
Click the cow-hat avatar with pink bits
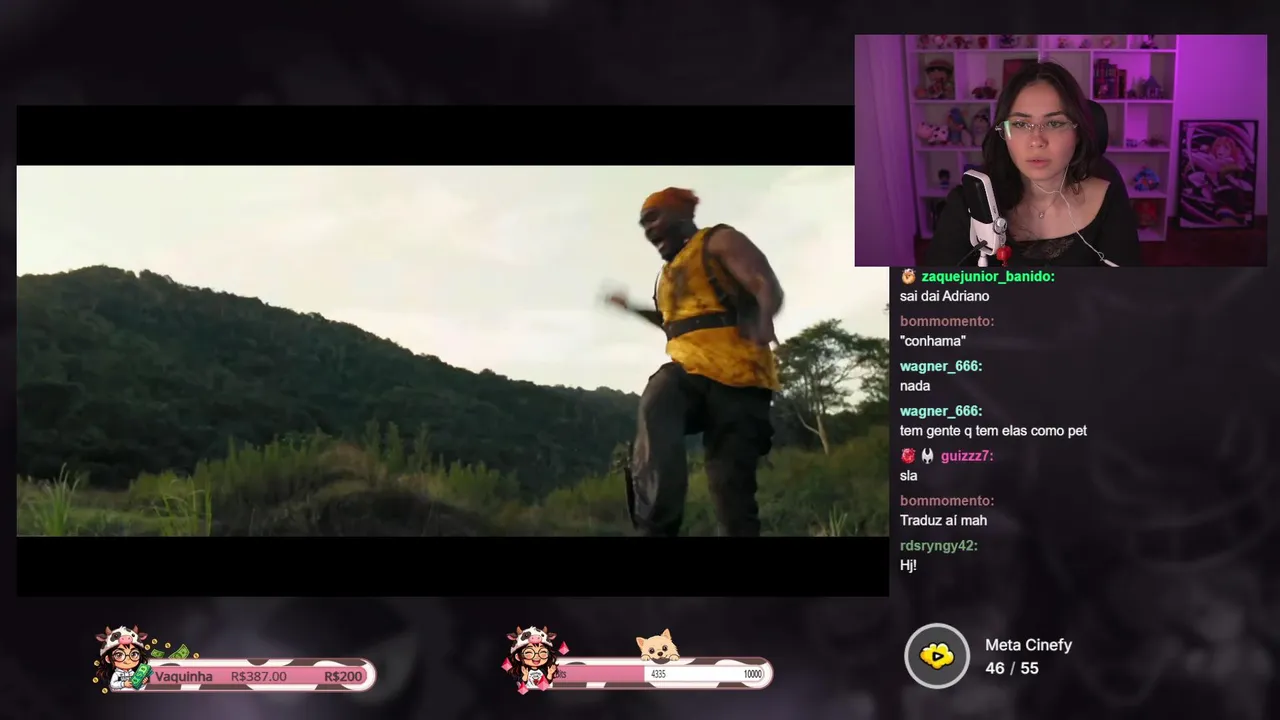click(533, 658)
